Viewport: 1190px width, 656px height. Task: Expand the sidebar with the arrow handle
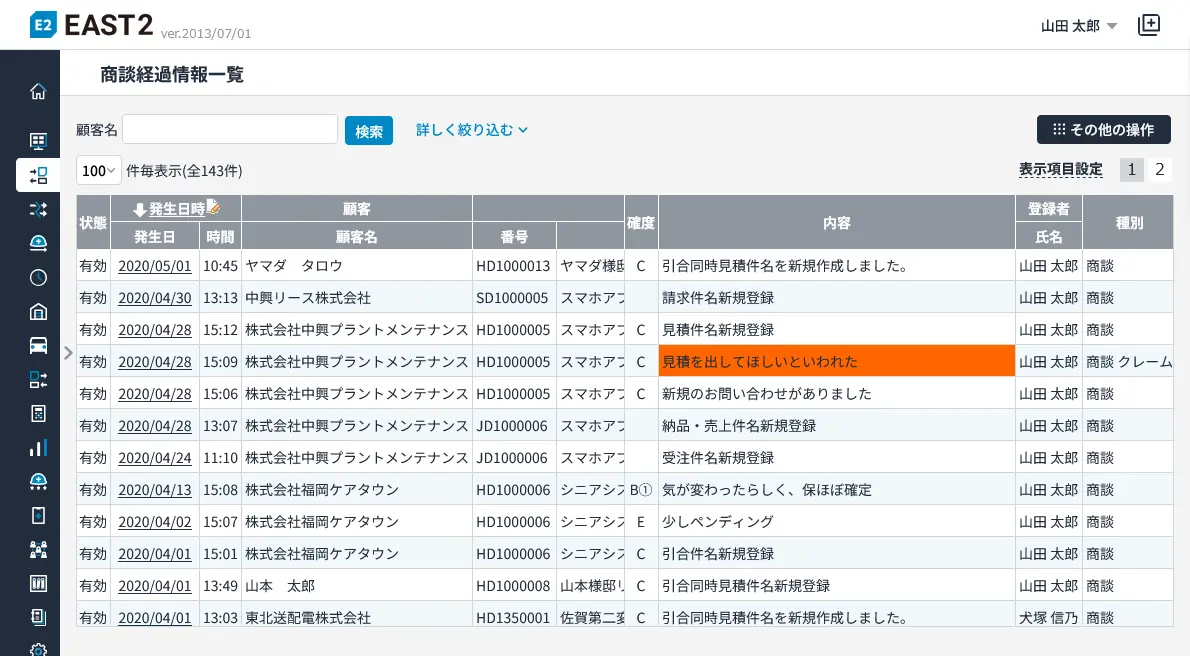pos(67,352)
